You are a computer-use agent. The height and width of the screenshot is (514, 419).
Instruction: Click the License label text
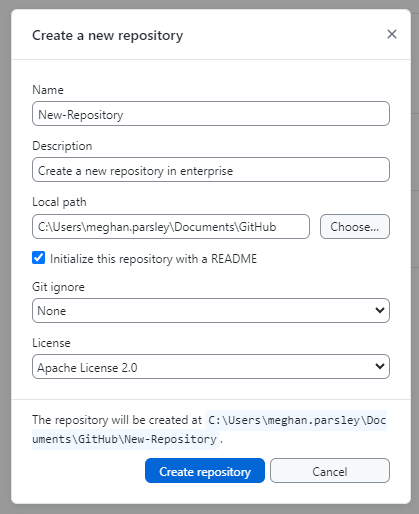[x=51, y=343]
